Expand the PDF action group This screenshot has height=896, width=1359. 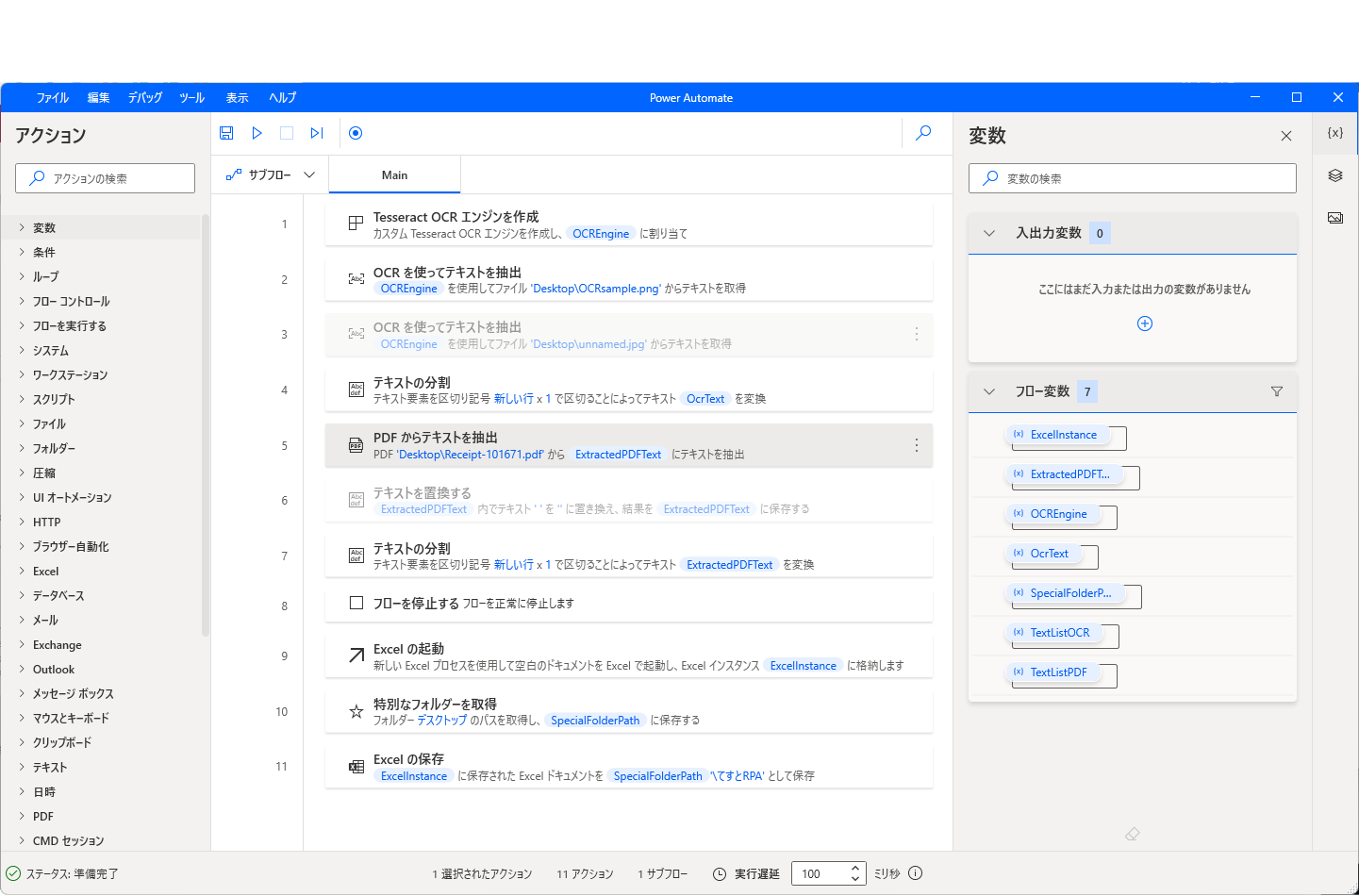pos(22,816)
